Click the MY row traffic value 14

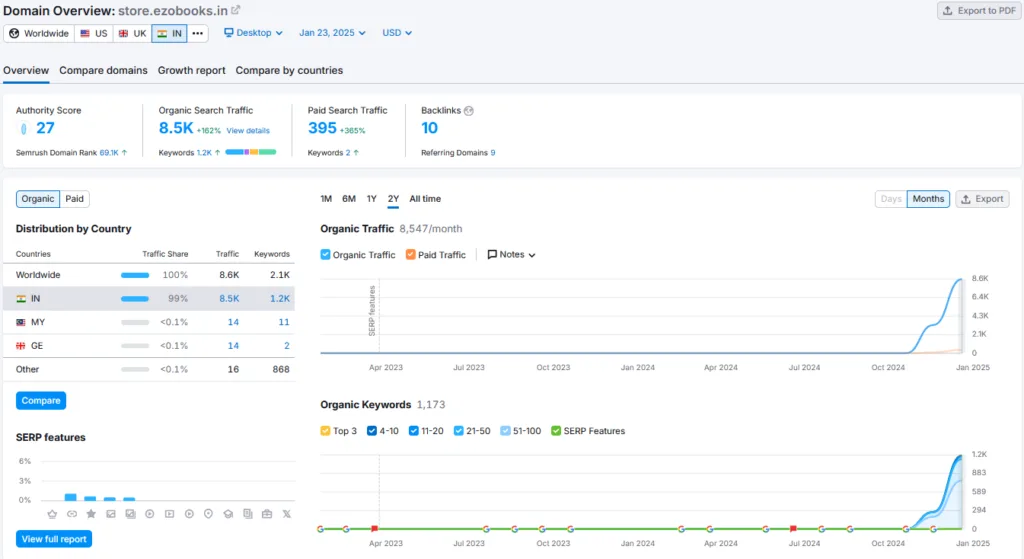(233, 322)
